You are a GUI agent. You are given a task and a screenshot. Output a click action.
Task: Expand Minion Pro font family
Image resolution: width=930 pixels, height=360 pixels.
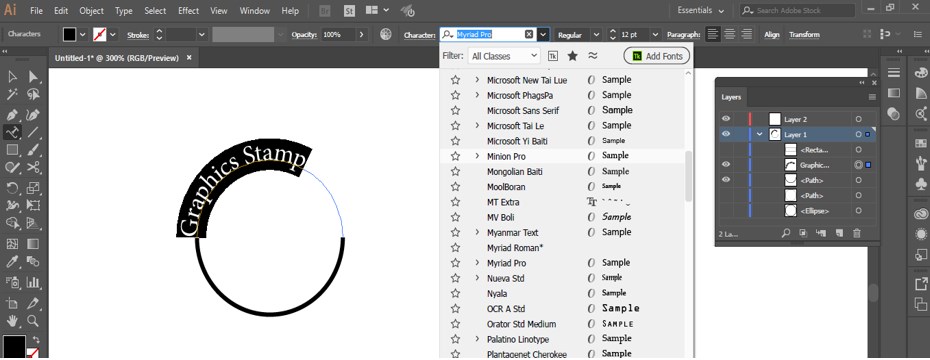tap(477, 156)
